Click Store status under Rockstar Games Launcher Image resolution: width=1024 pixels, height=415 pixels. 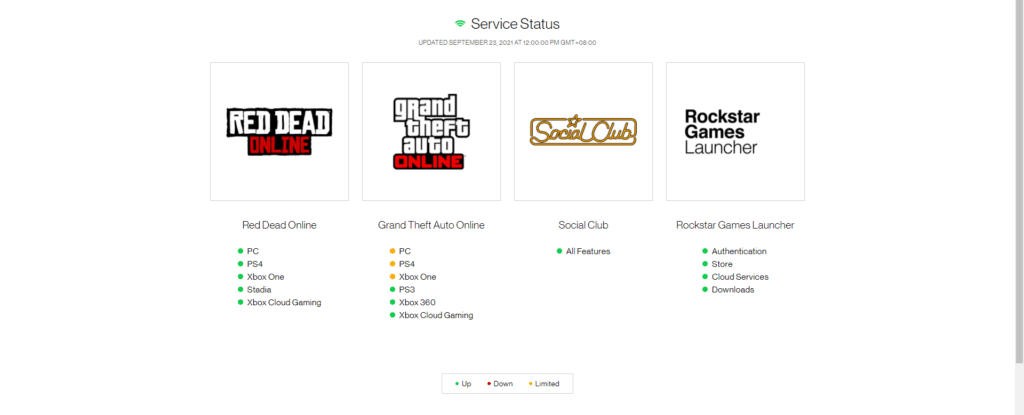click(721, 264)
